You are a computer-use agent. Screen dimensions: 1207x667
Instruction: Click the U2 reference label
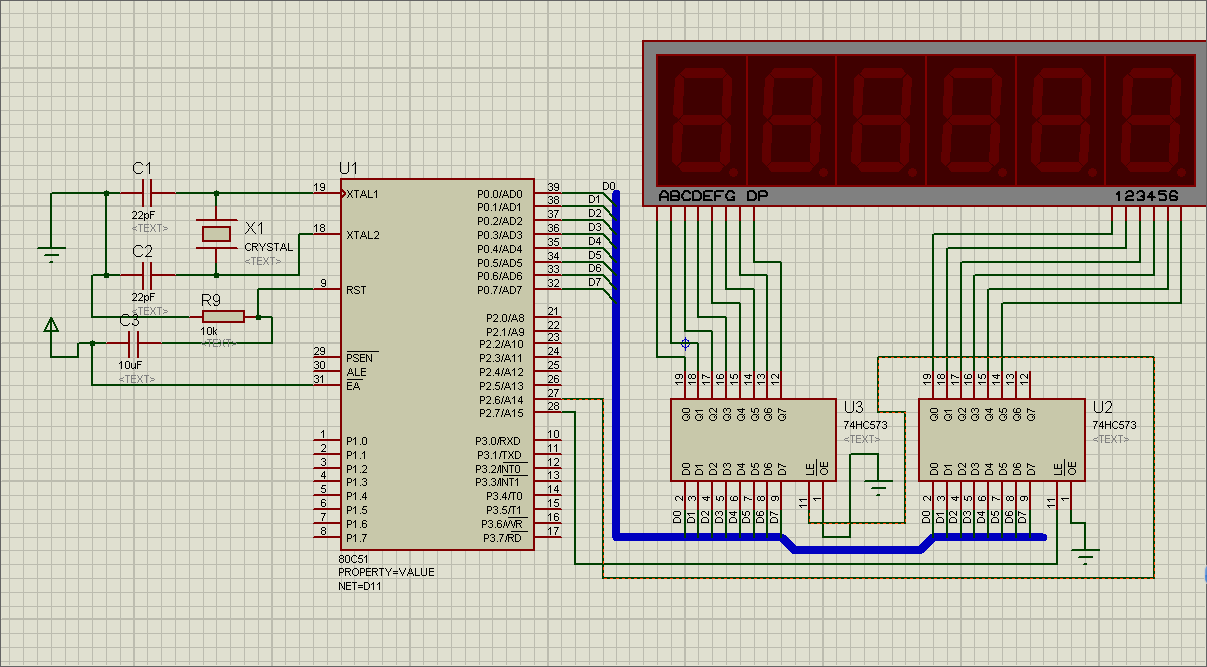(1102, 407)
